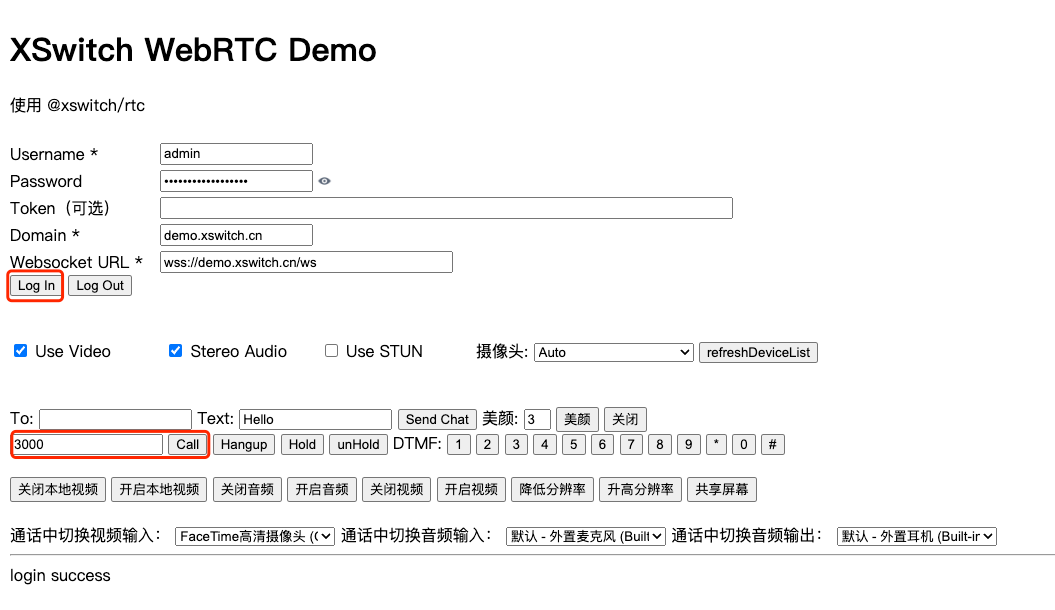Click the login success status text
The height and width of the screenshot is (610, 1055).
[60, 576]
